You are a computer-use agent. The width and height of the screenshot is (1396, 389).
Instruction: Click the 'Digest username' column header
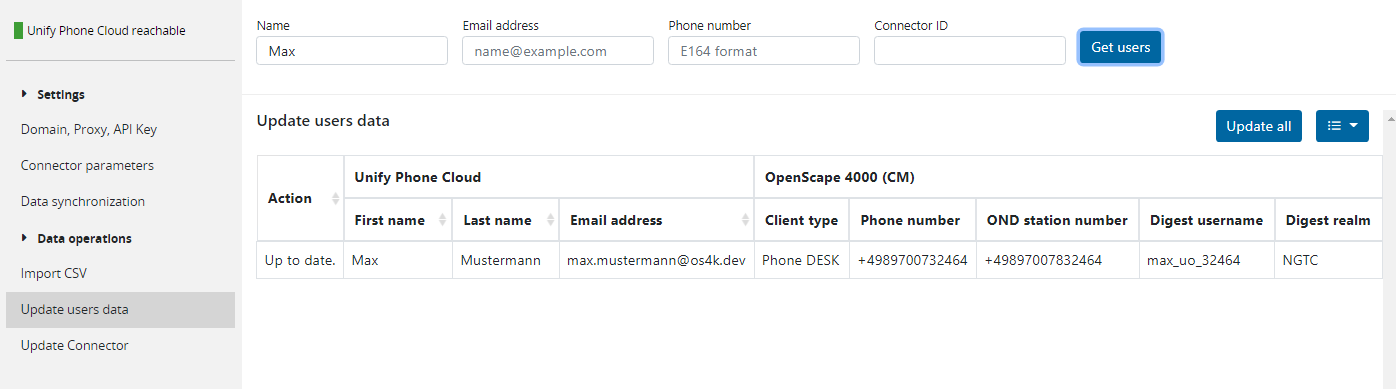tap(1207, 220)
